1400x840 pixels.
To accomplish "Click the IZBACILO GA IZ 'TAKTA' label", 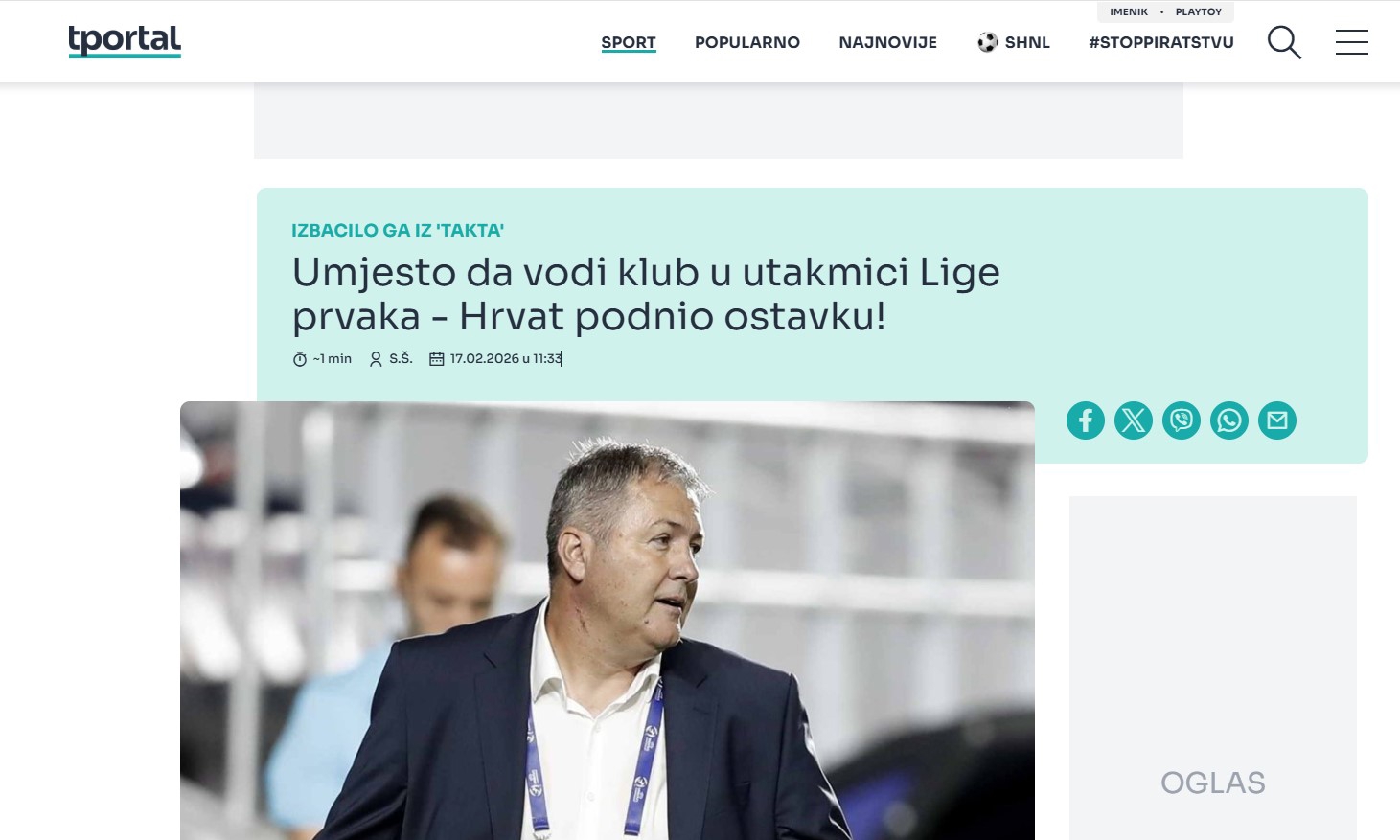I will click(398, 231).
